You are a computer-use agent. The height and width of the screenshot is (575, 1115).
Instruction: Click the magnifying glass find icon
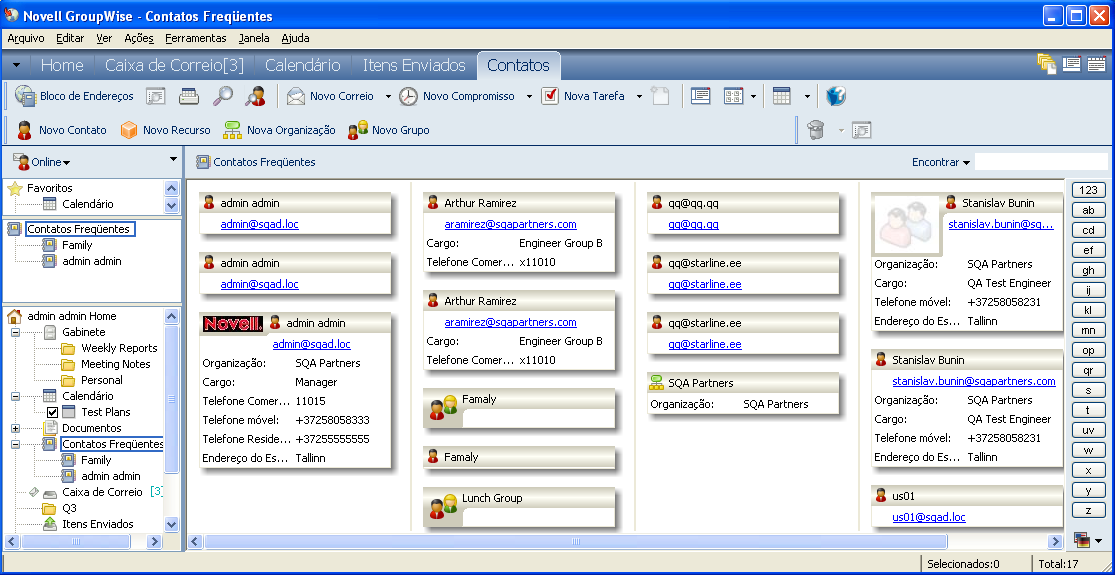pyautogui.click(x=223, y=96)
